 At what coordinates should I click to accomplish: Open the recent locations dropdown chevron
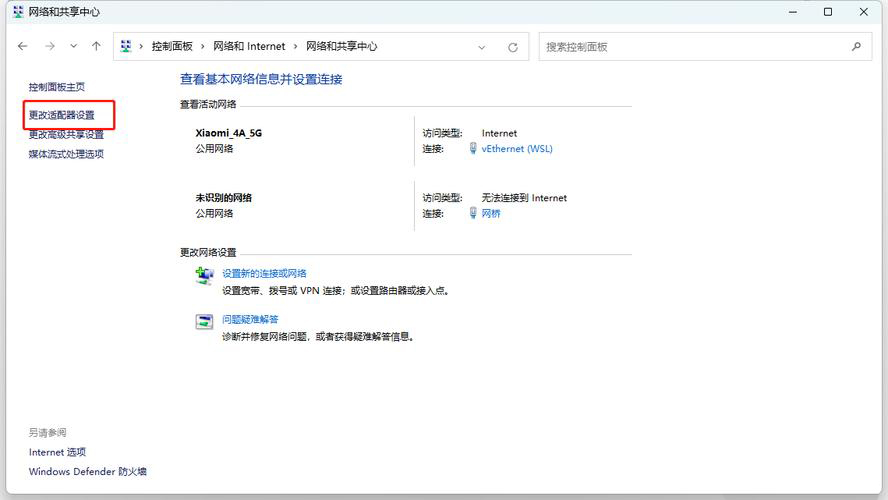pyautogui.click(x=73, y=46)
